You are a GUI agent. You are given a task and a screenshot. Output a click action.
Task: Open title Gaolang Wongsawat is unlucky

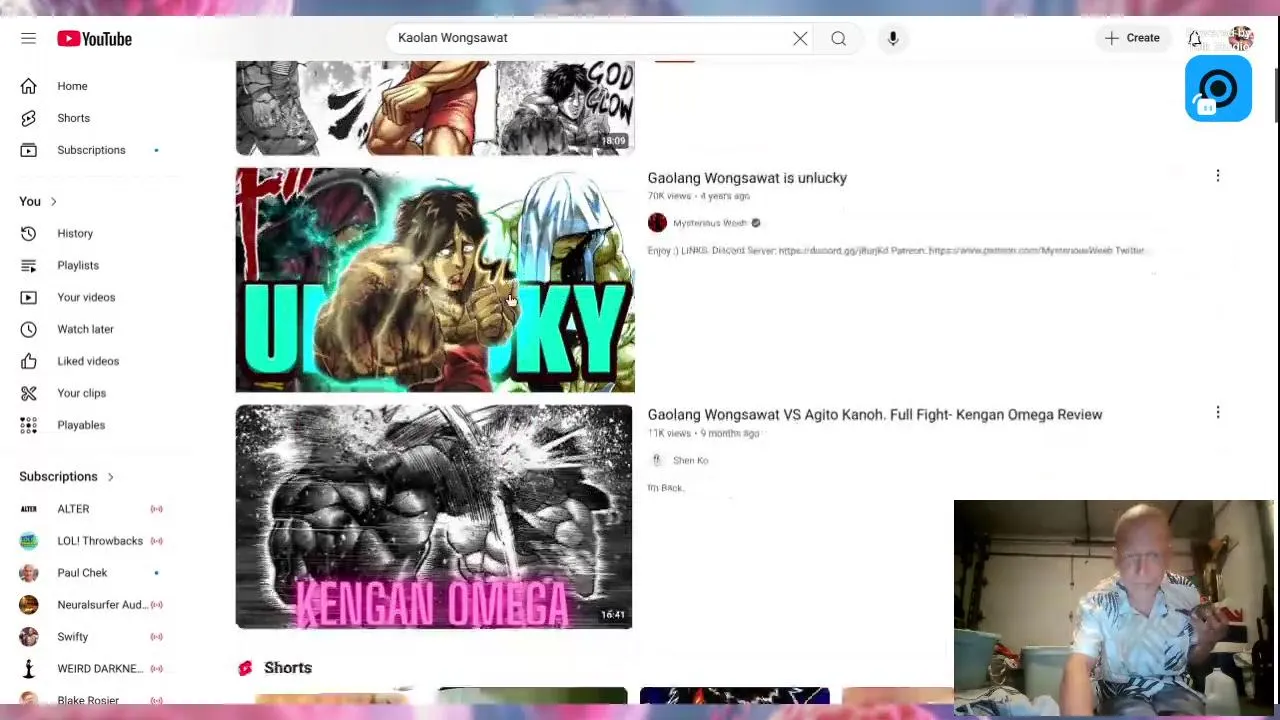click(747, 178)
